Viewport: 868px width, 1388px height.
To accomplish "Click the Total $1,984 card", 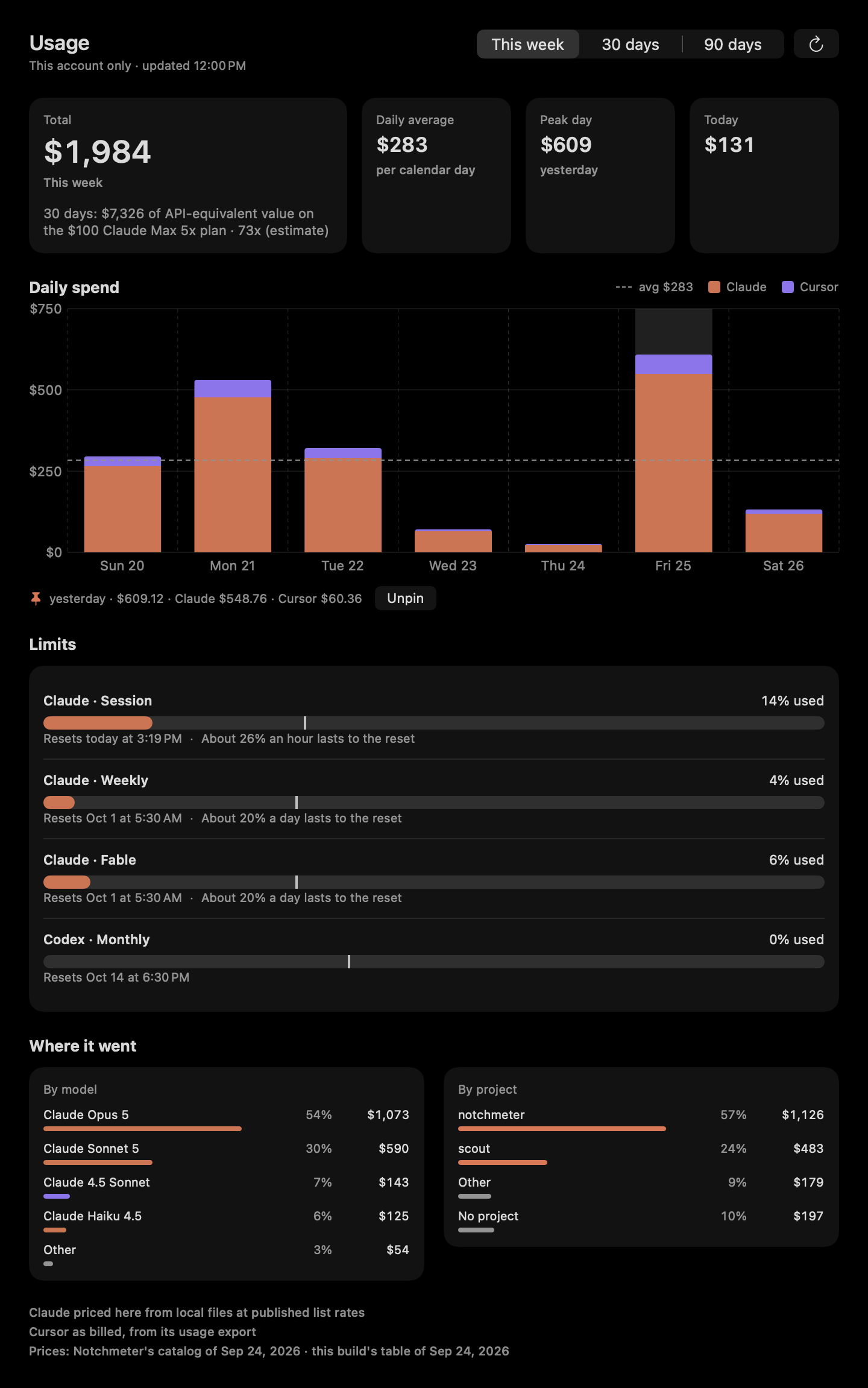I will [x=188, y=175].
